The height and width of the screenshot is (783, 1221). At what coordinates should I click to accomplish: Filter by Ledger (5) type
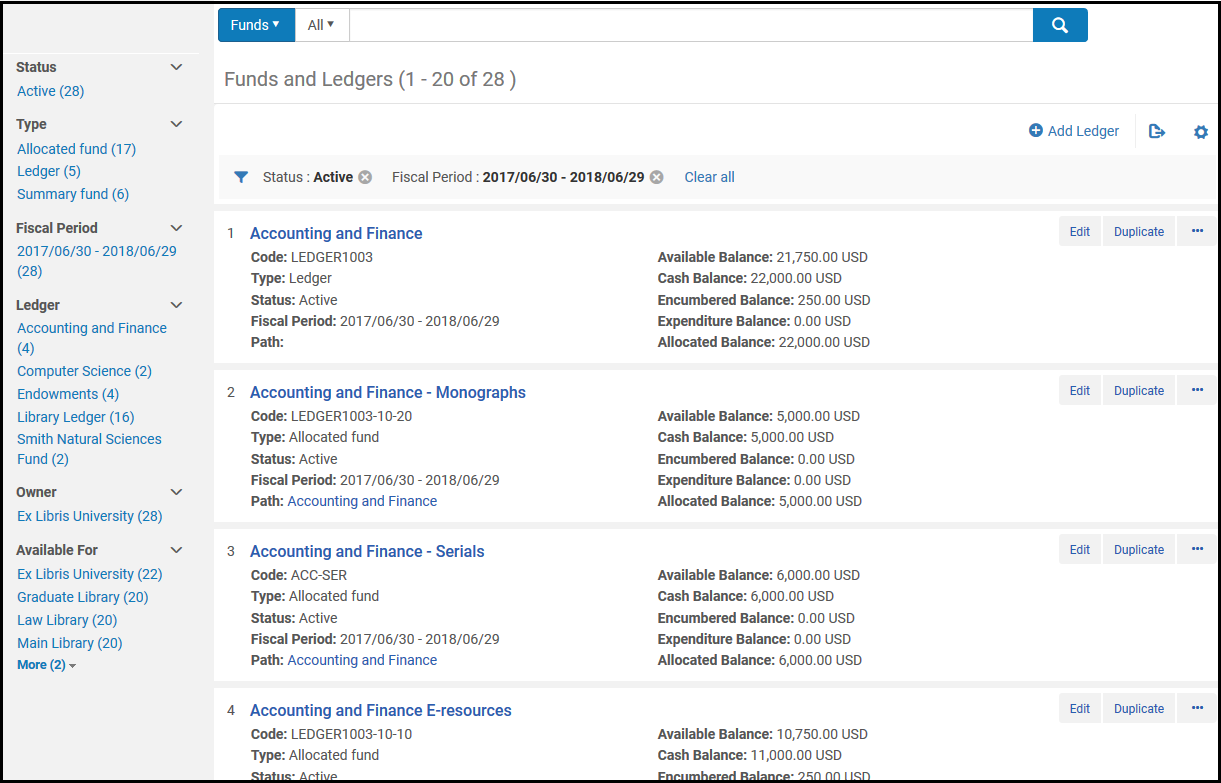[x=48, y=171]
